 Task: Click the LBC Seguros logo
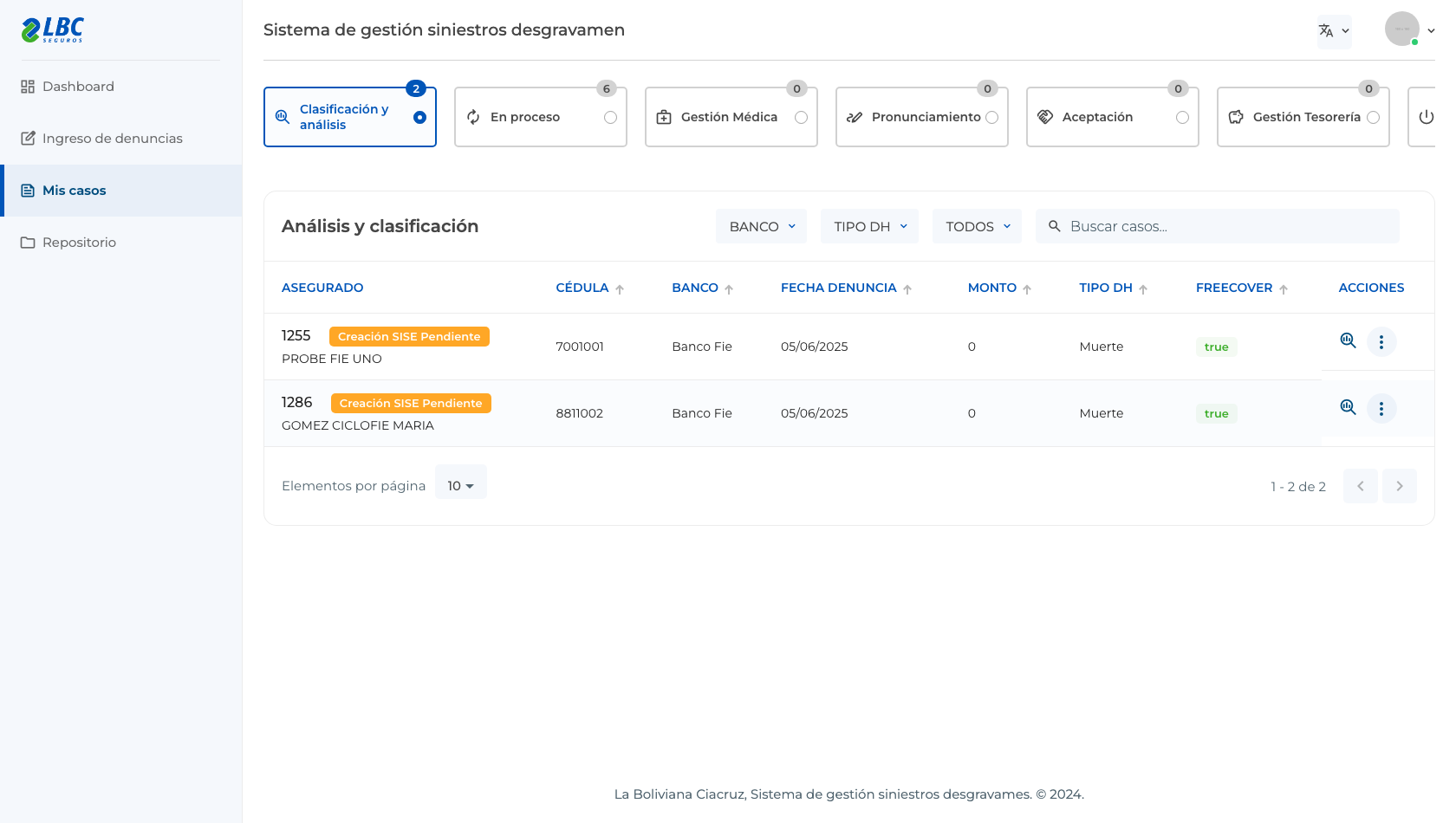[53, 29]
